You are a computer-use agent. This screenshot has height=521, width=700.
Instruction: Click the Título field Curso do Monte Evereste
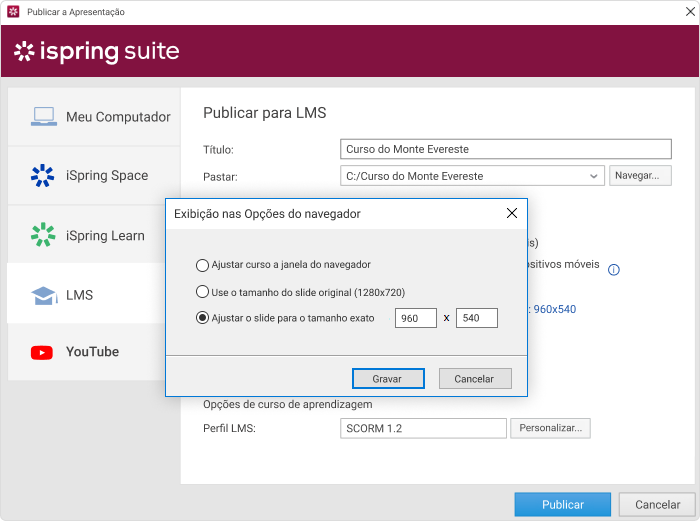pyautogui.click(x=506, y=149)
